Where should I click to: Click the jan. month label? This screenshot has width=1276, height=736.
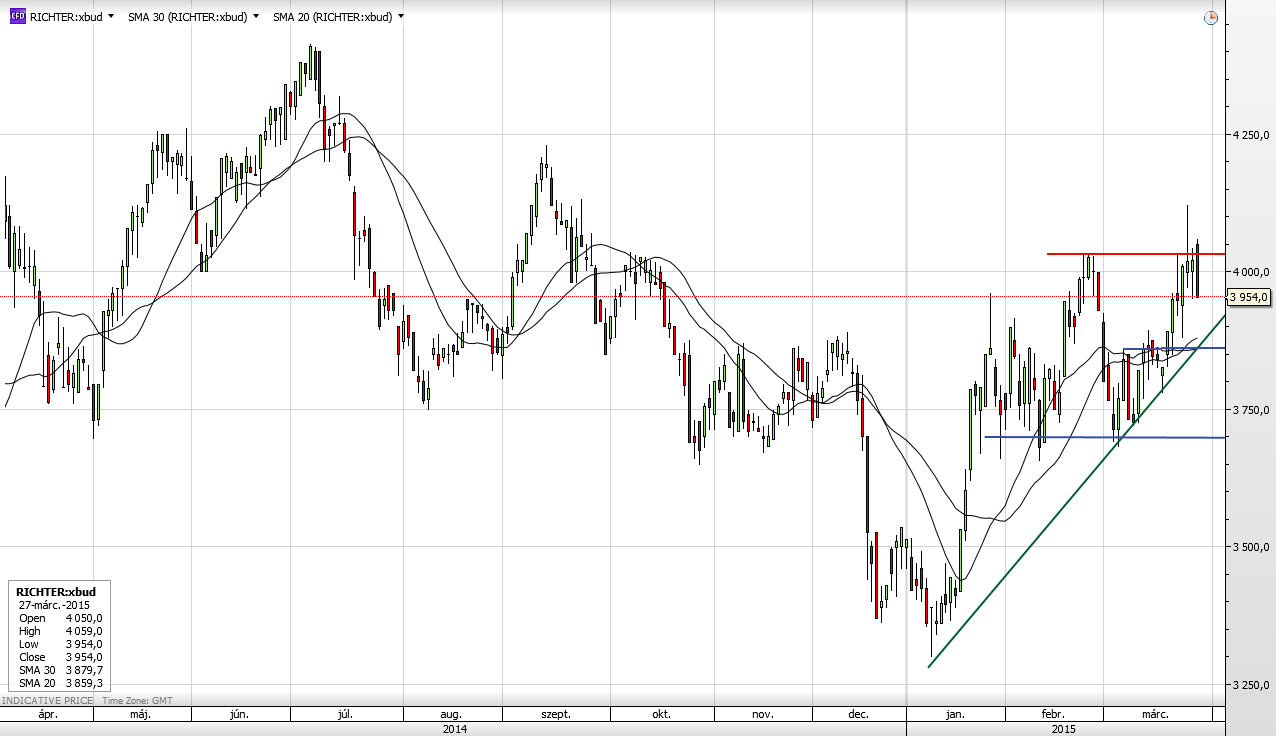(x=955, y=714)
